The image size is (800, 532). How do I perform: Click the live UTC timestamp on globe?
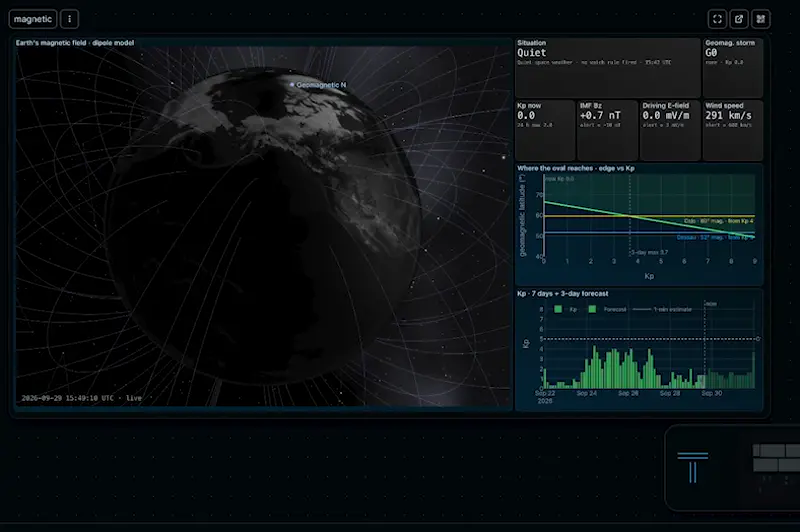click(82, 398)
